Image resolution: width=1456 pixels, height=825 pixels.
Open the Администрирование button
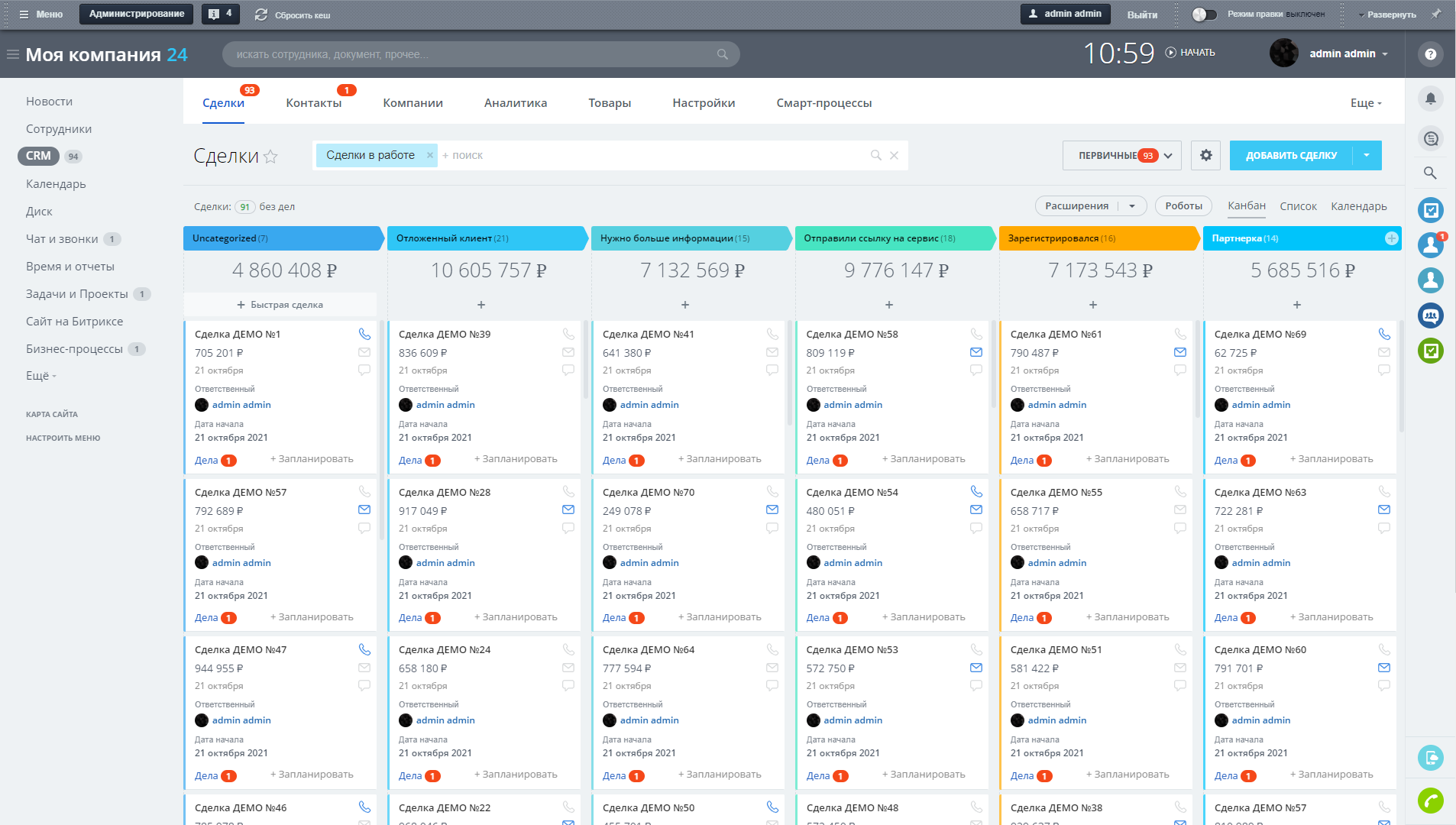click(x=137, y=14)
